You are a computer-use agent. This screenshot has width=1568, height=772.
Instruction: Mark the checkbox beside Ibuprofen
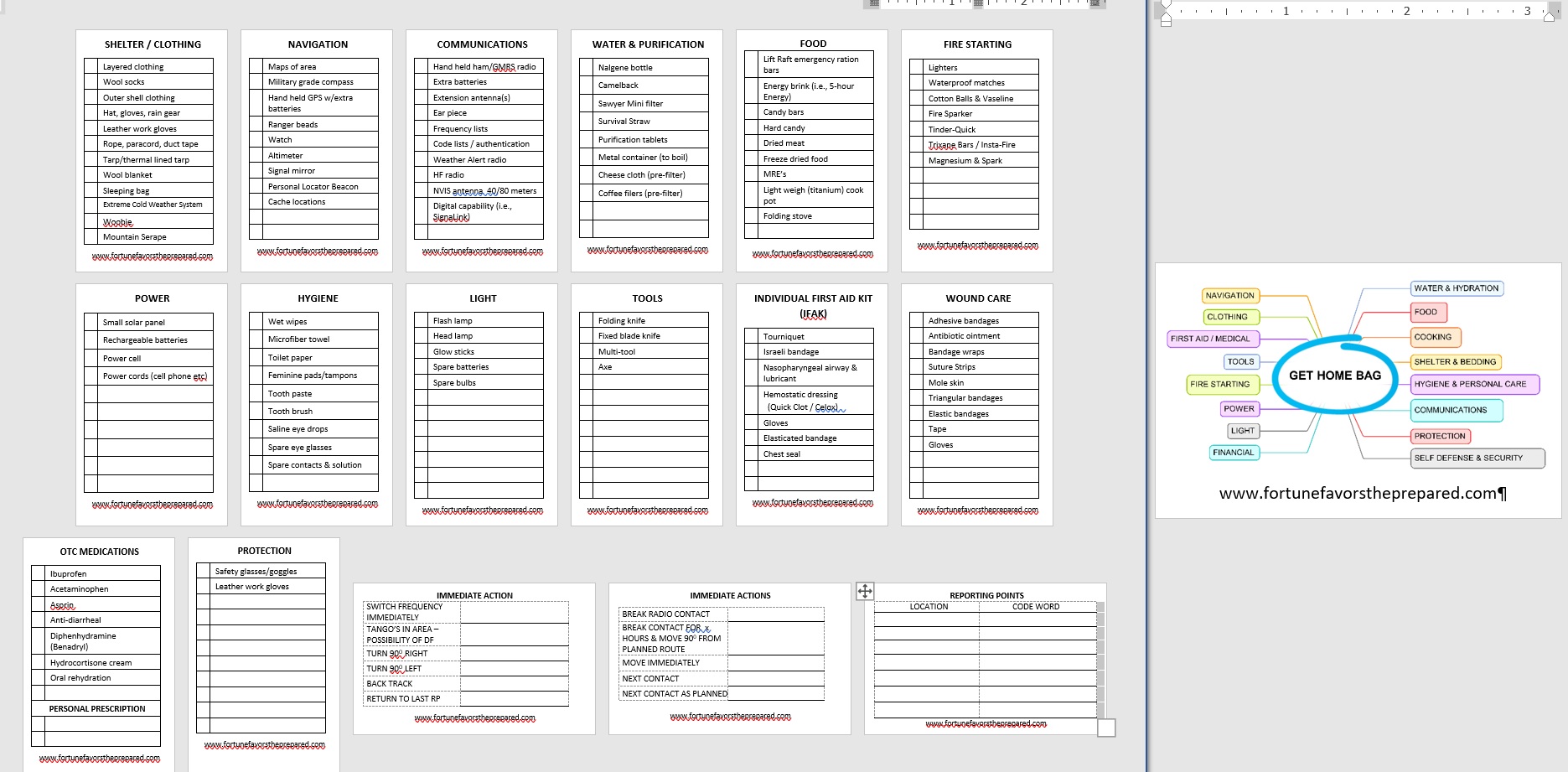[38, 573]
